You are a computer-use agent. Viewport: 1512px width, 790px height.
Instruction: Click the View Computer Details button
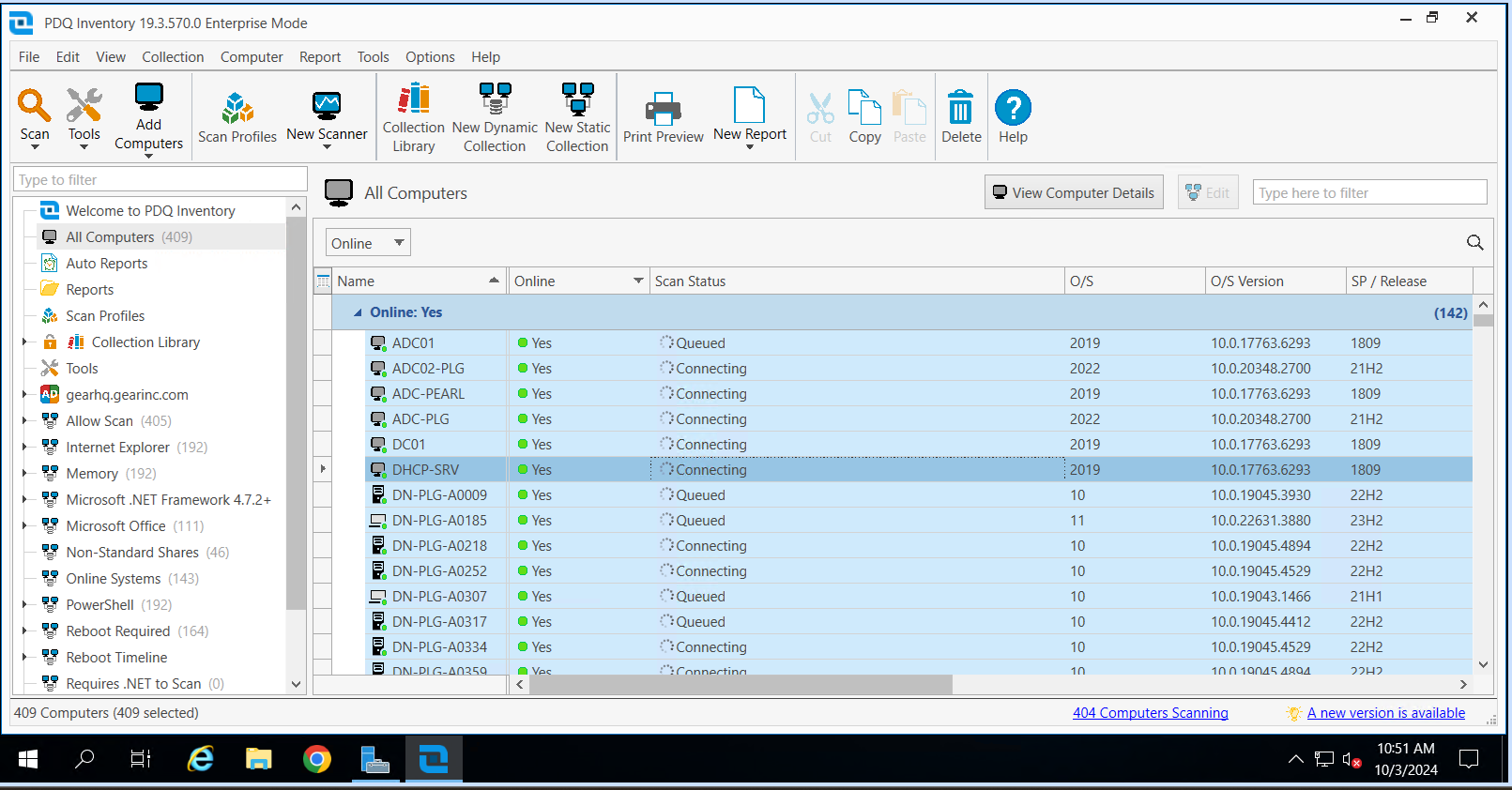pos(1074,192)
